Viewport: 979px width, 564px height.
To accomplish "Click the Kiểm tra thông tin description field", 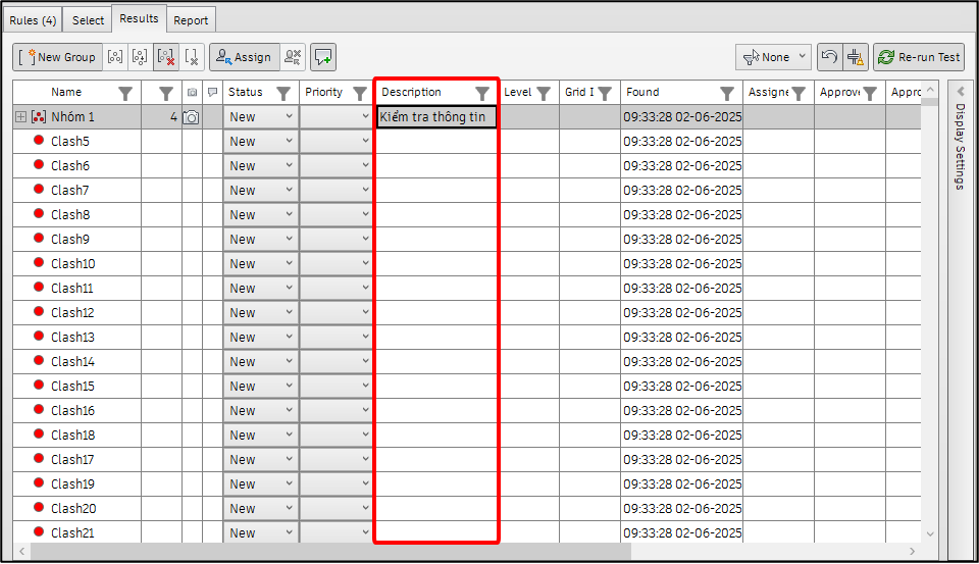I will click(x=436, y=117).
